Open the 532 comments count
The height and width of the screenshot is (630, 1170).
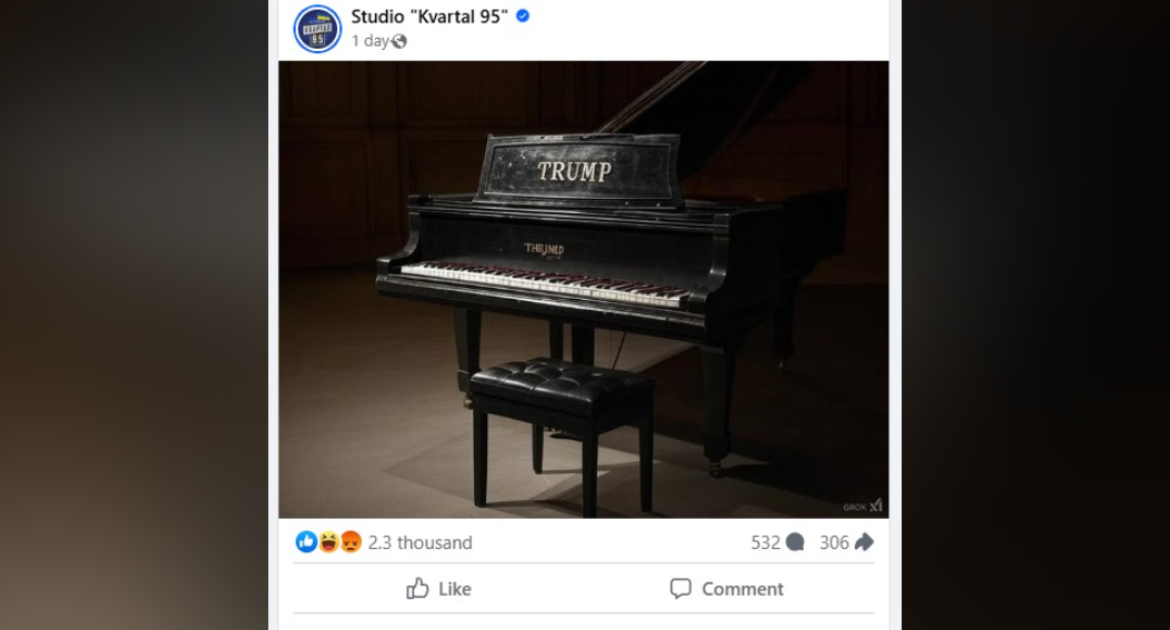coord(766,543)
